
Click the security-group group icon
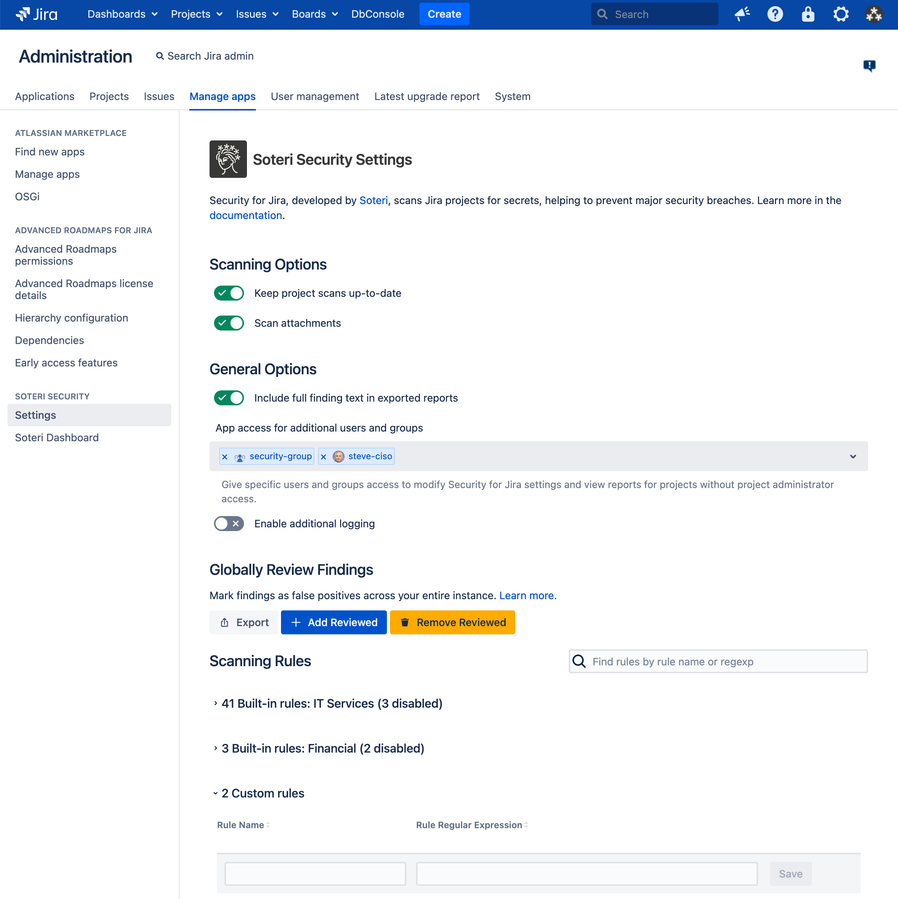coord(240,457)
